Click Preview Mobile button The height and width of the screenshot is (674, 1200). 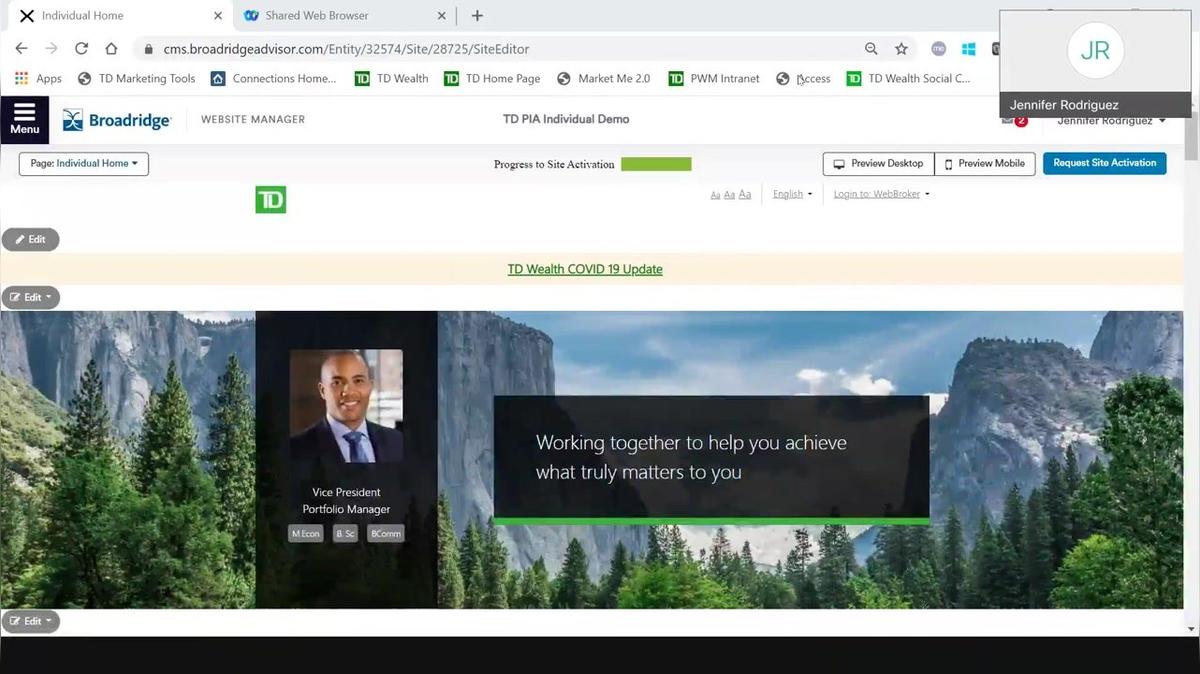(x=985, y=163)
